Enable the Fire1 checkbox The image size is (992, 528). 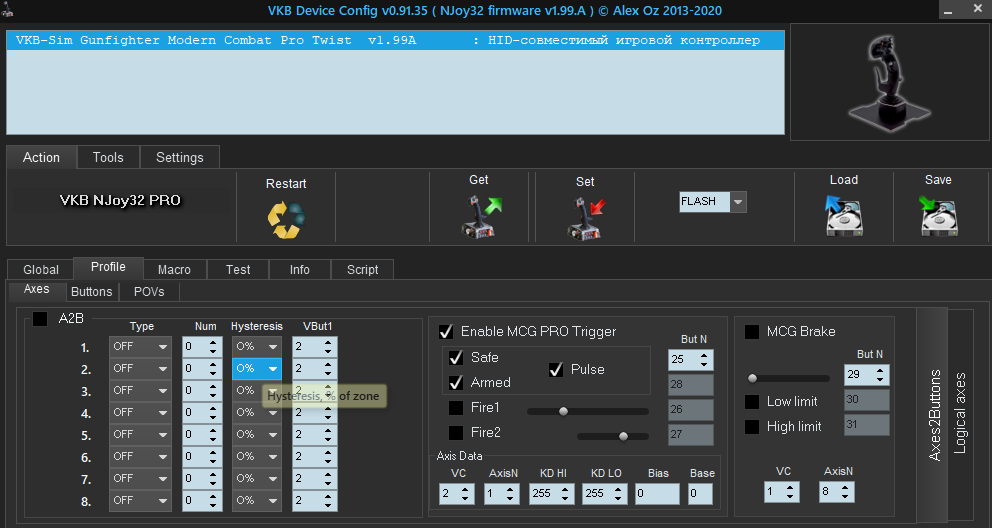point(456,408)
